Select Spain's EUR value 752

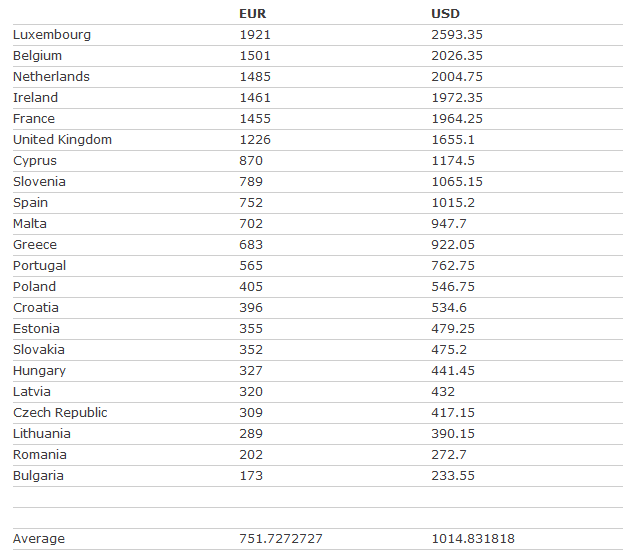pyautogui.click(x=251, y=203)
